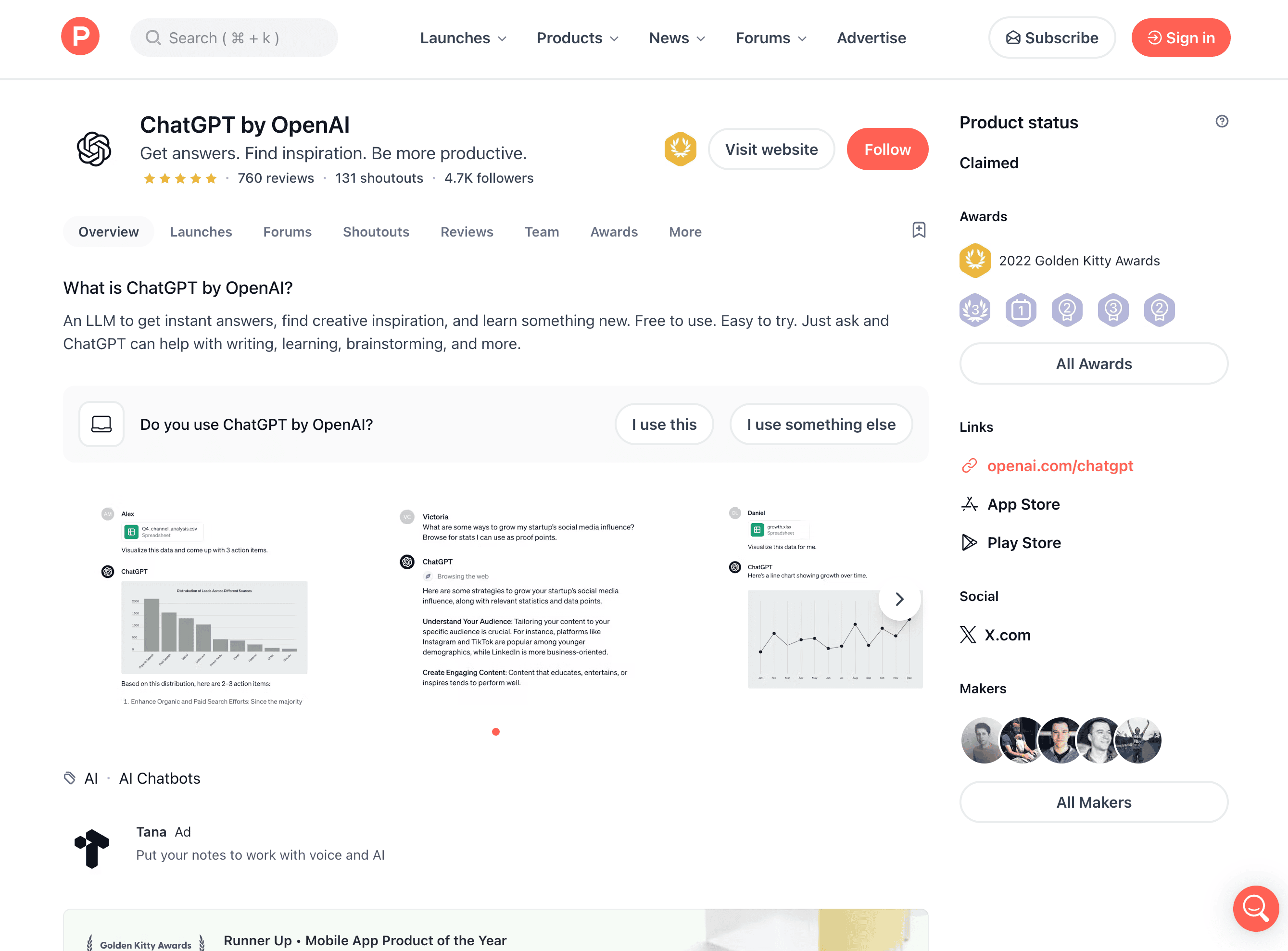Click the first purple award badge
Image resolution: width=1288 pixels, height=951 pixels.
click(x=974, y=310)
